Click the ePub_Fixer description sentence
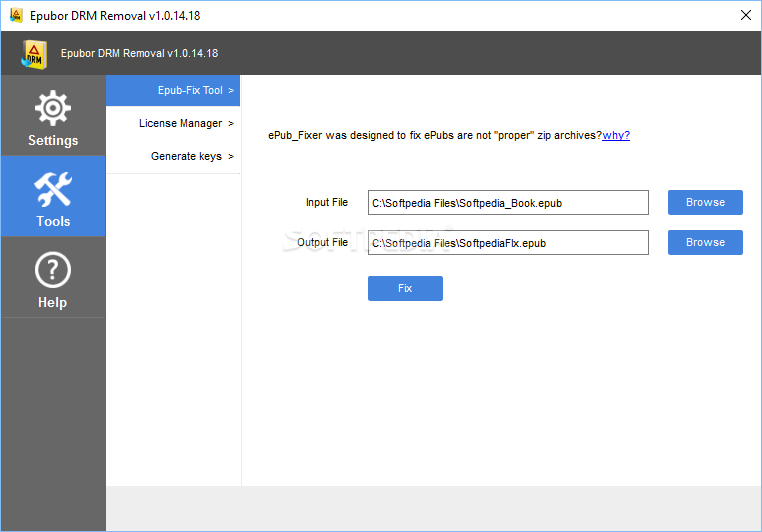Image resolution: width=762 pixels, height=532 pixels. 435,135
